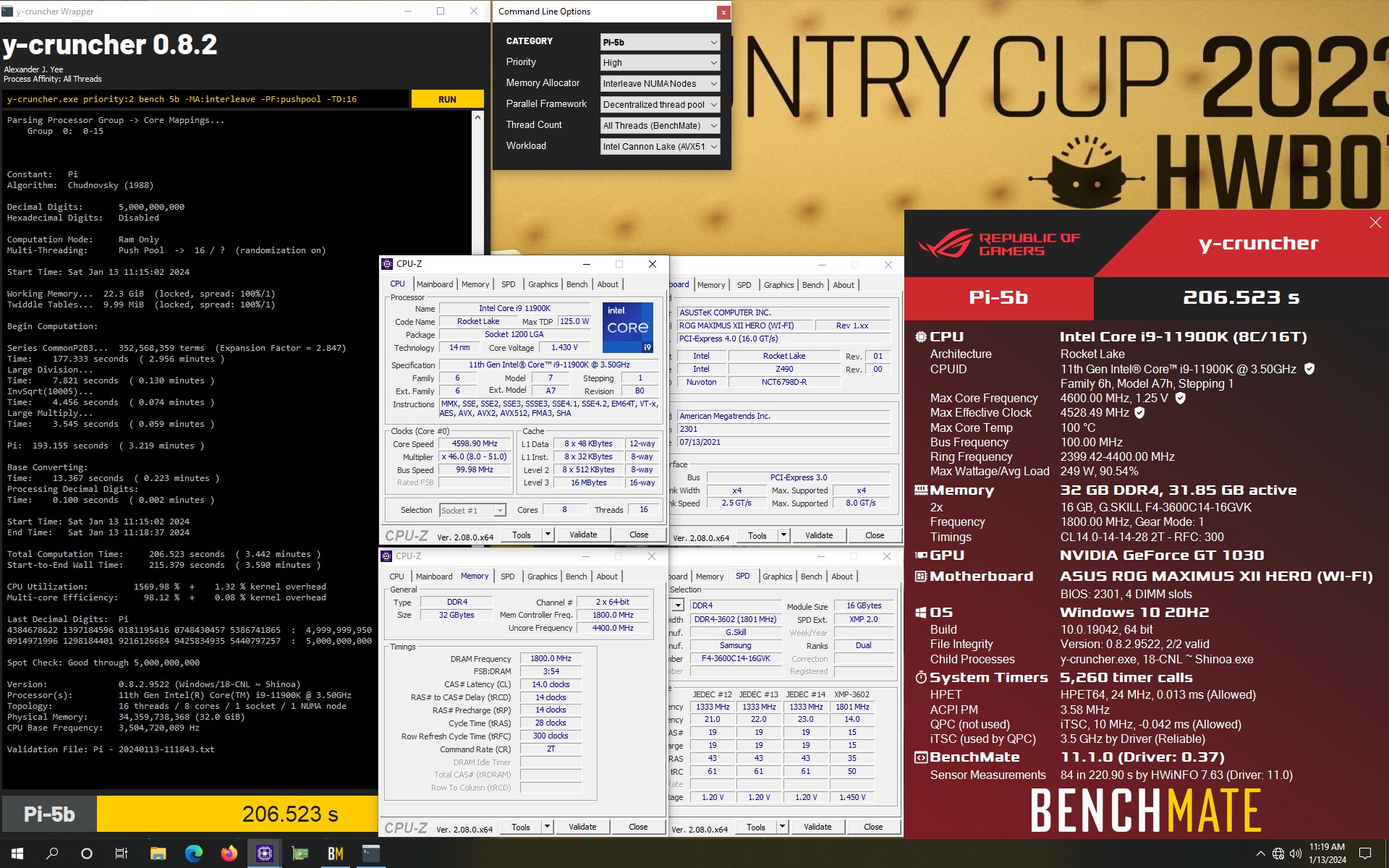Click the yellow RUN button

tap(447, 99)
